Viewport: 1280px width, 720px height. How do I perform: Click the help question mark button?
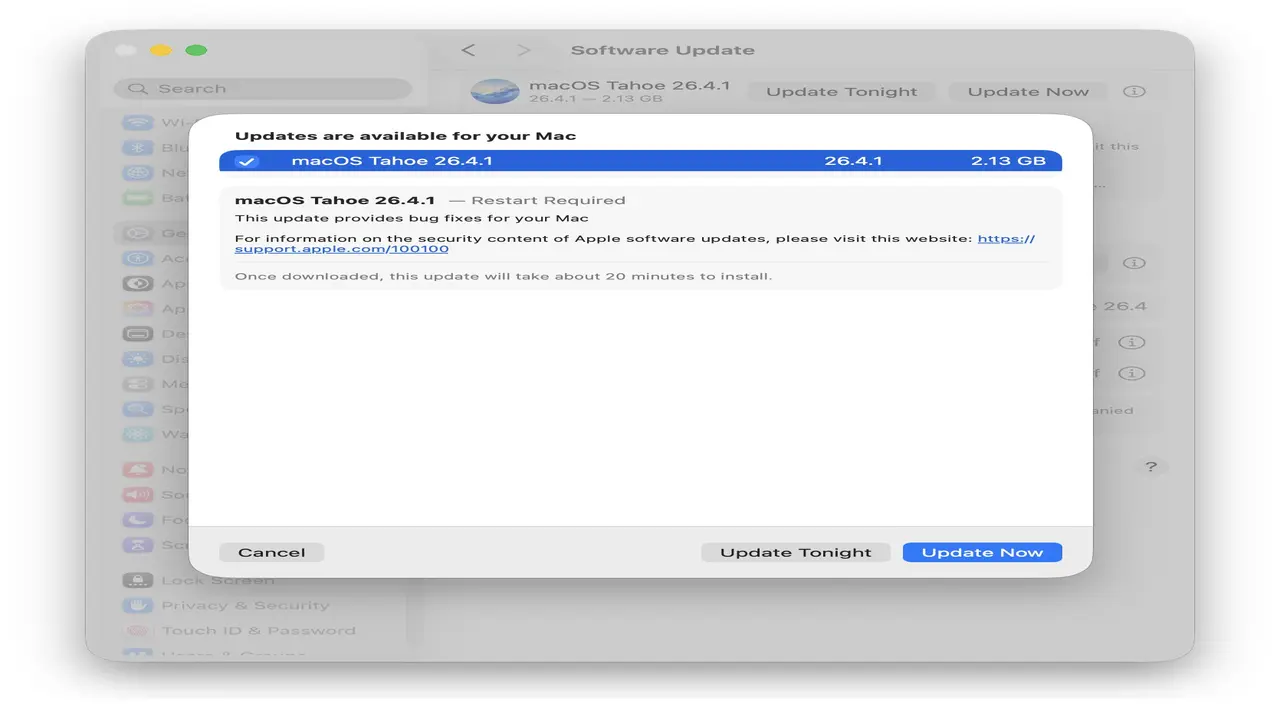click(x=1150, y=466)
